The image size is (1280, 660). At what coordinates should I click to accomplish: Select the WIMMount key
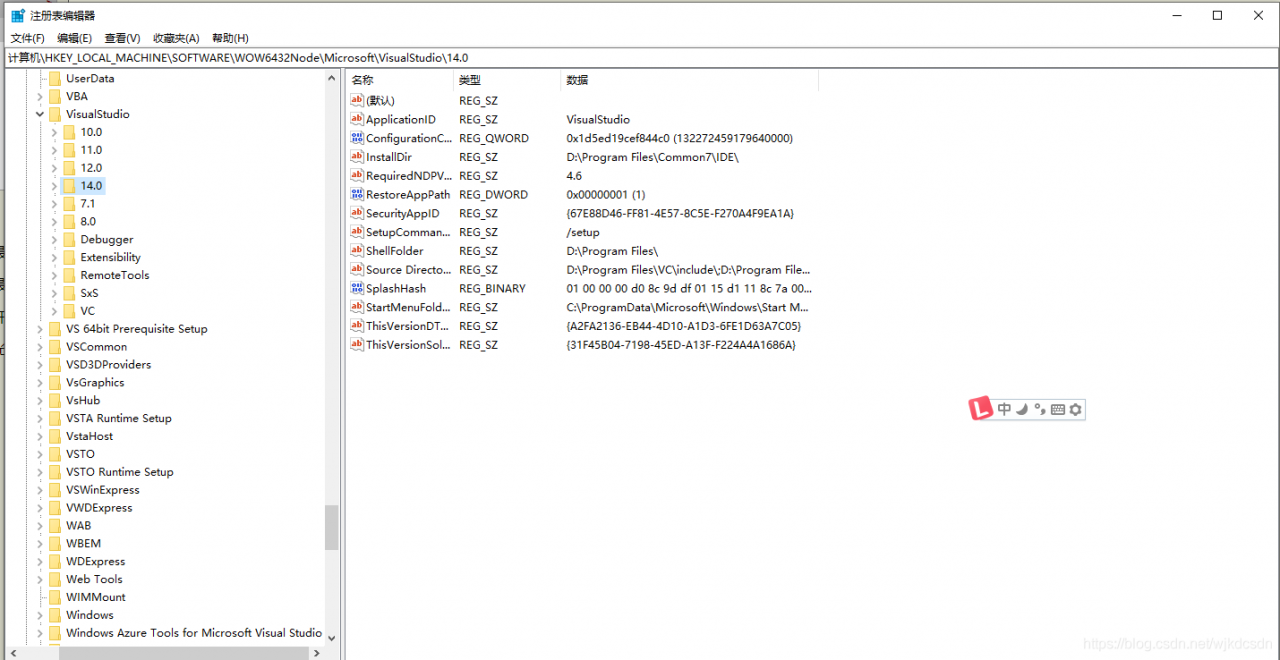[x=96, y=597]
